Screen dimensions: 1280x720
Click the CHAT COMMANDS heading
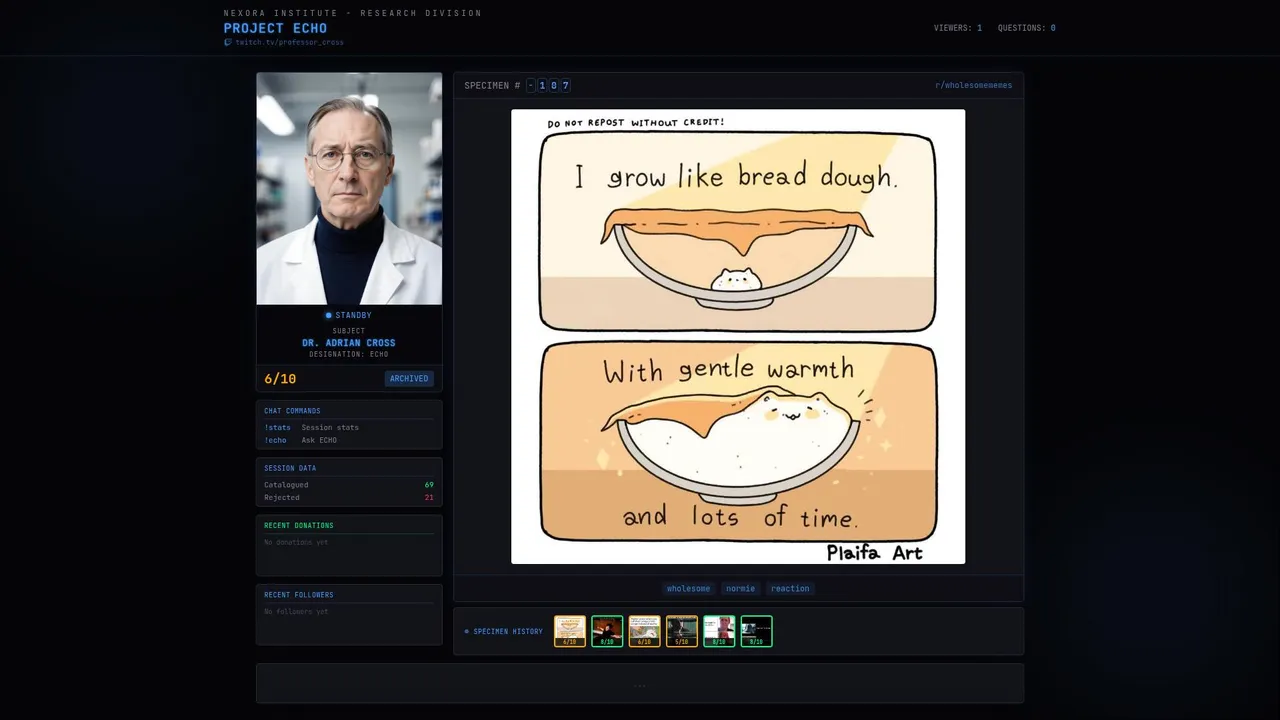292,411
